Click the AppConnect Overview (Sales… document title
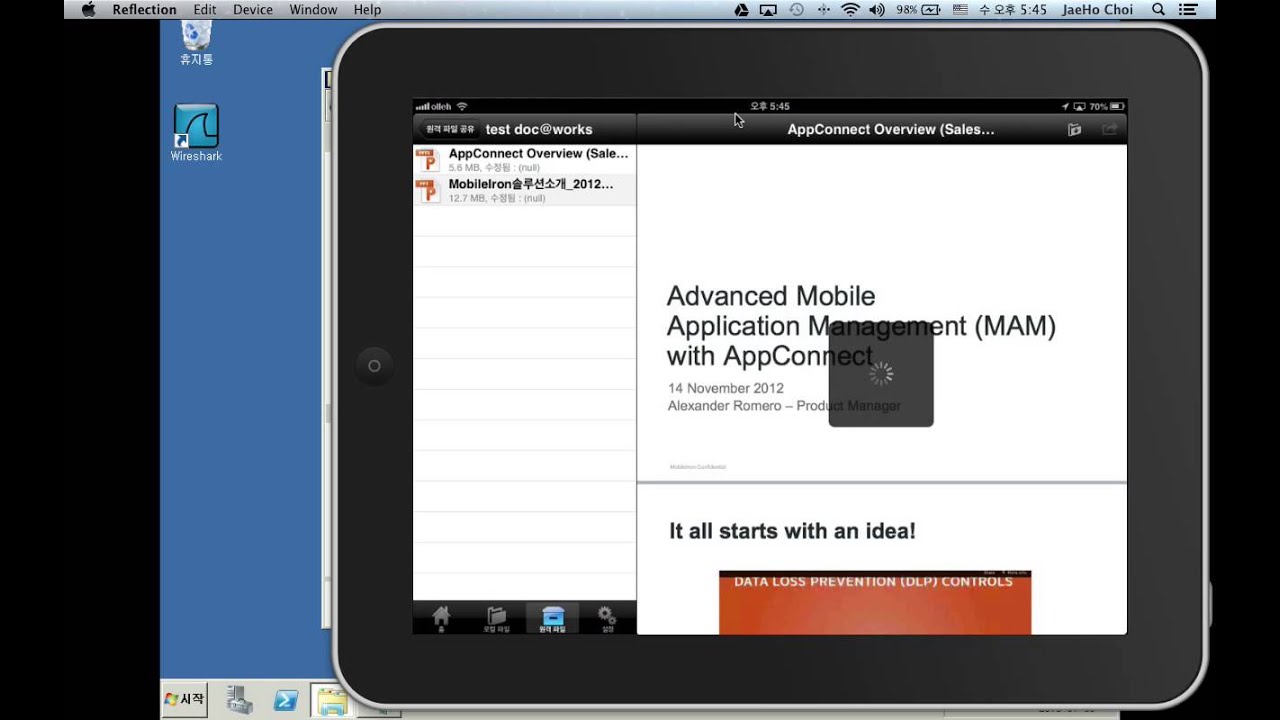The image size is (1280, 720). coord(891,129)
